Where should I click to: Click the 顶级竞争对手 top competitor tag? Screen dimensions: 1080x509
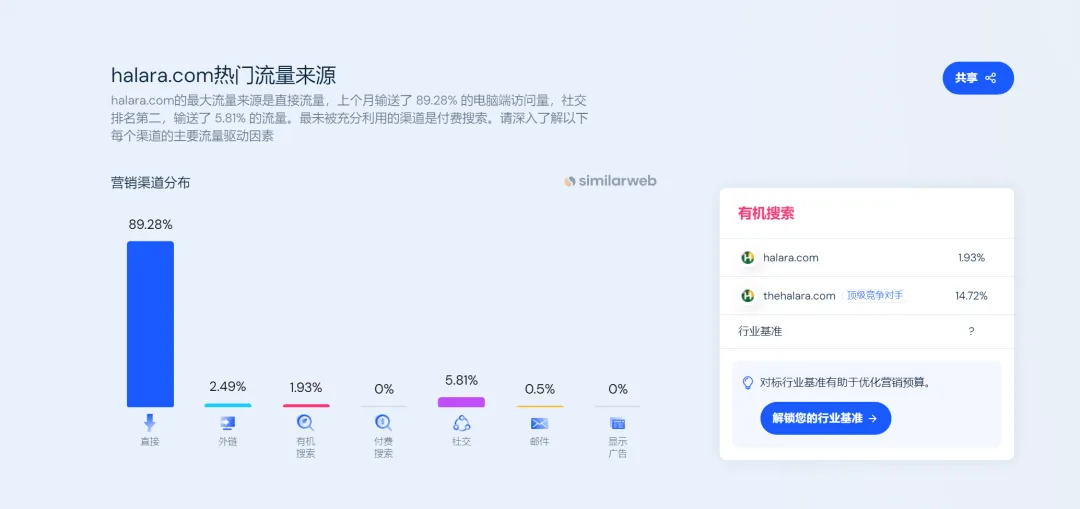point(874,296)
